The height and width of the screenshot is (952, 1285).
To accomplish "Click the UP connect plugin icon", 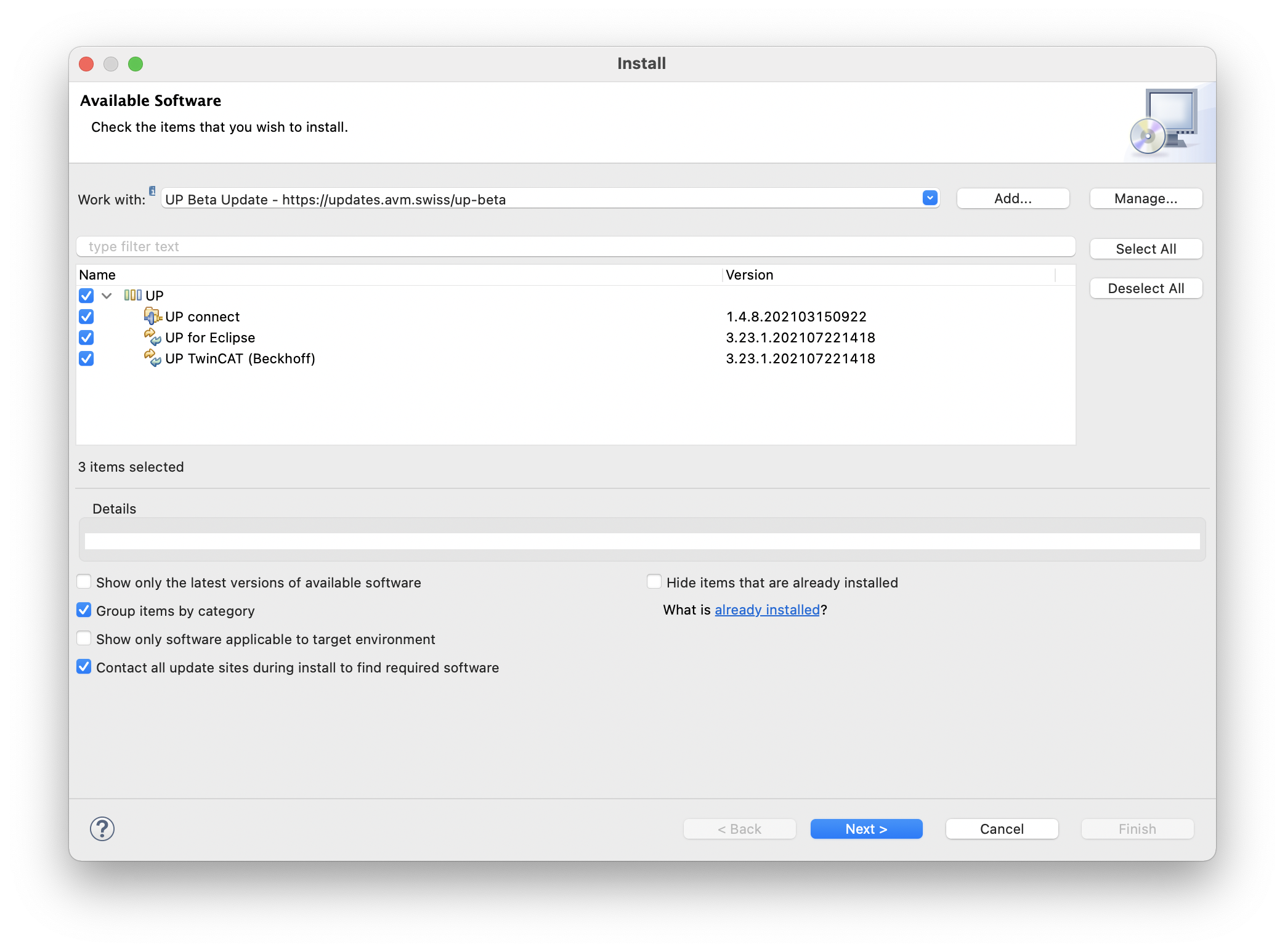I will (x=152, y=317).
